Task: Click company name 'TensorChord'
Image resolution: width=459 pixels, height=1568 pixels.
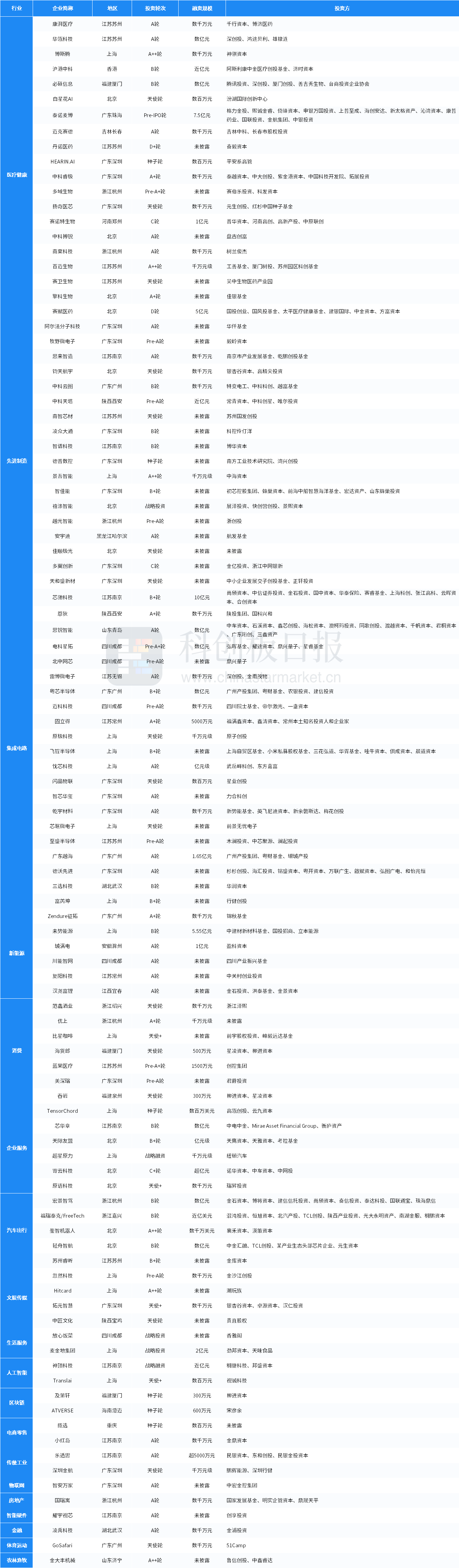Action: [63, 1111]
